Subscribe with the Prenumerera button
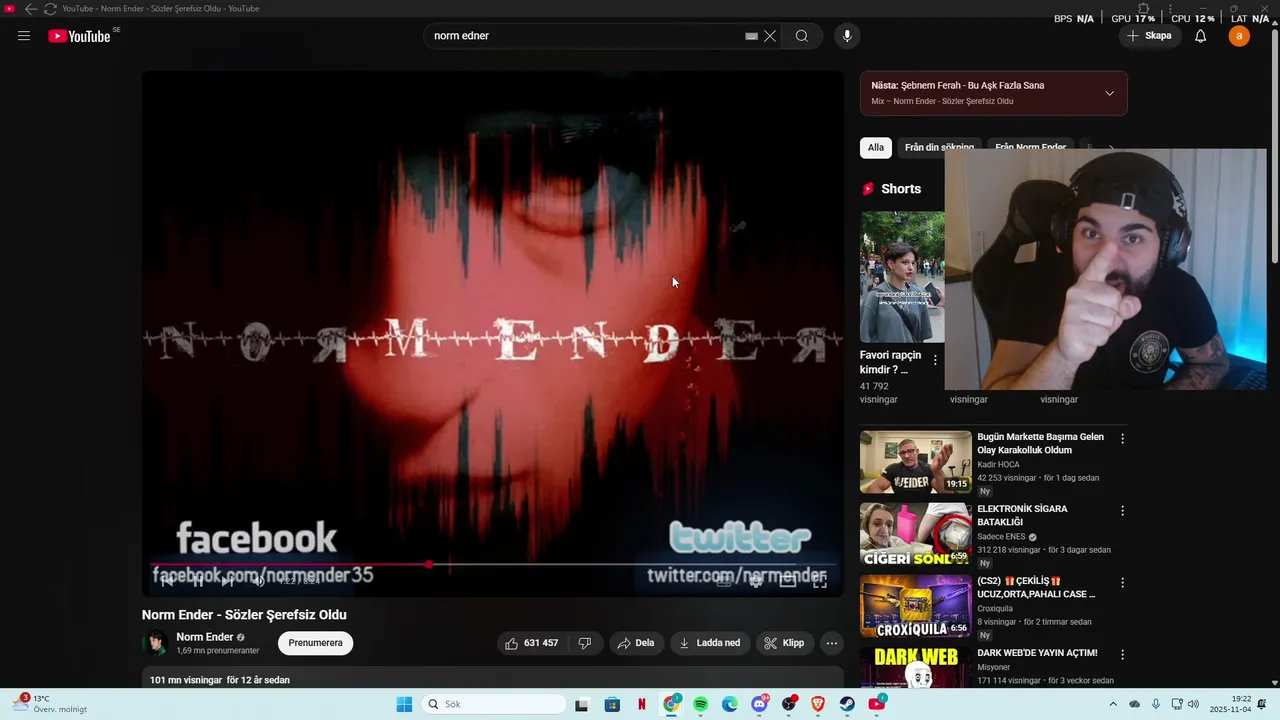 pos(315,643)
